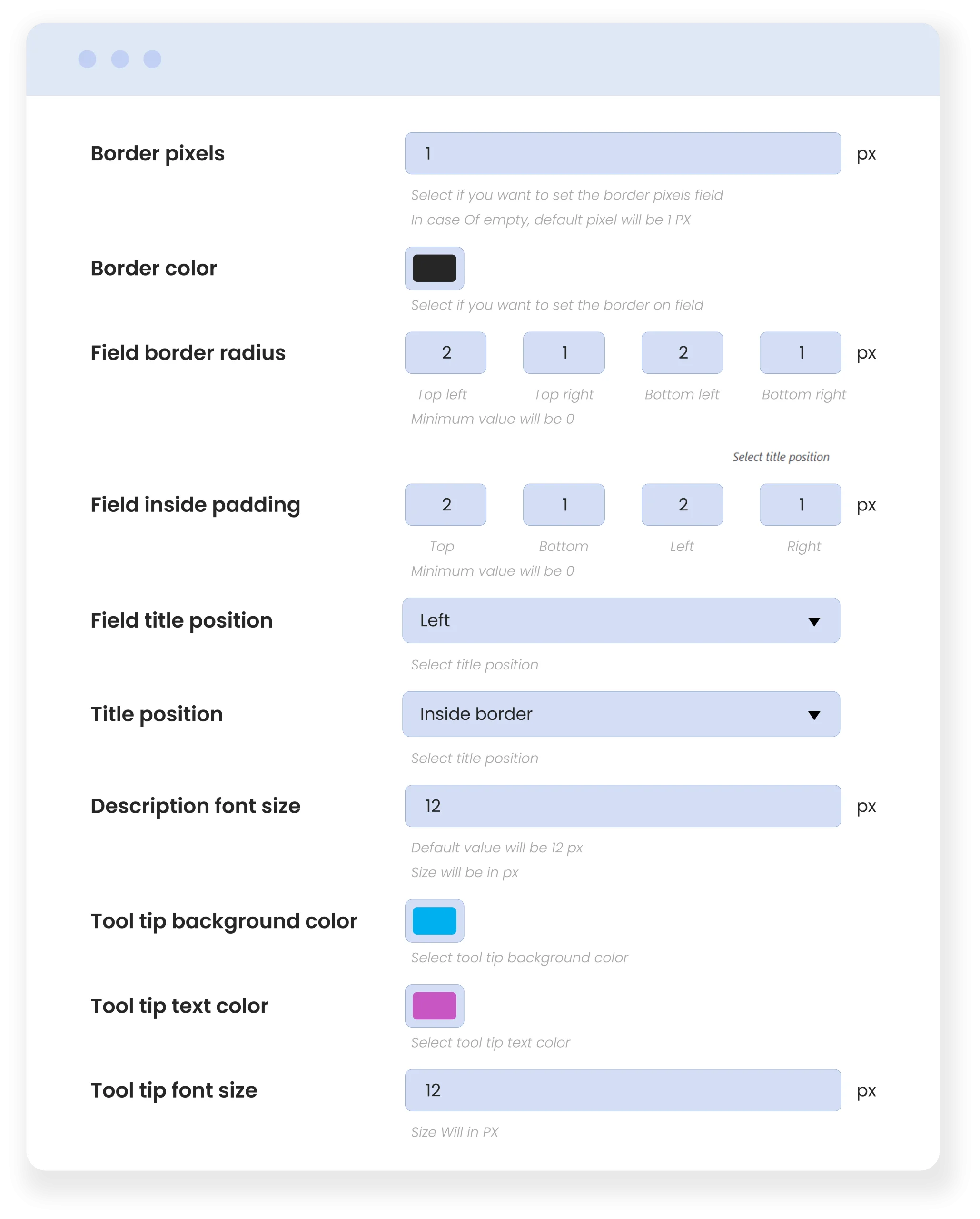Select the Bottom right border radius field
The image size is (980, 1219).
(800, 352)
